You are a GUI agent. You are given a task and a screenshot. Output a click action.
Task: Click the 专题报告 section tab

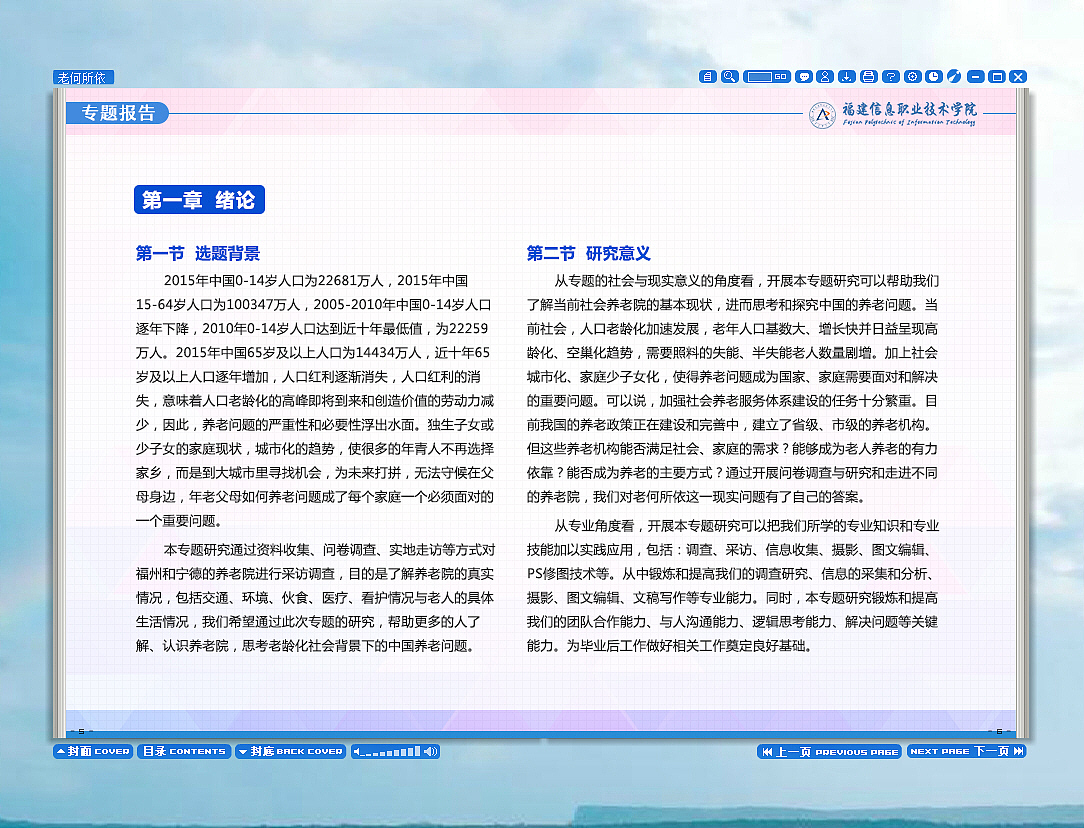[116, 113]
